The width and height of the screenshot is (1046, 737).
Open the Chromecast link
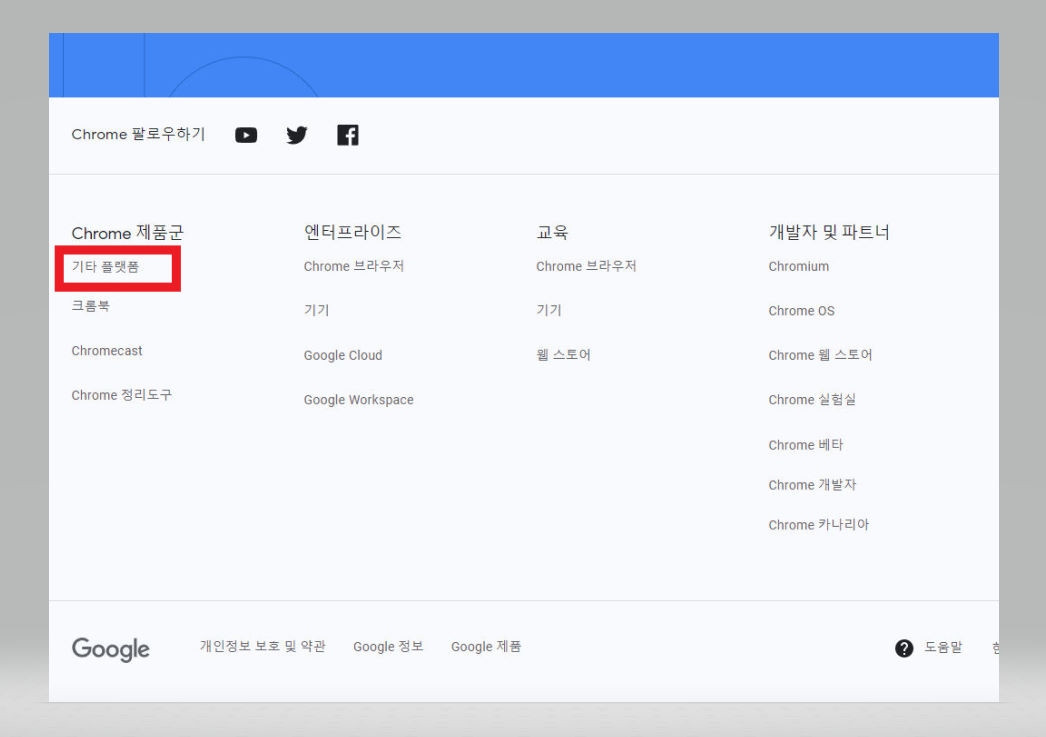[107, 351]
